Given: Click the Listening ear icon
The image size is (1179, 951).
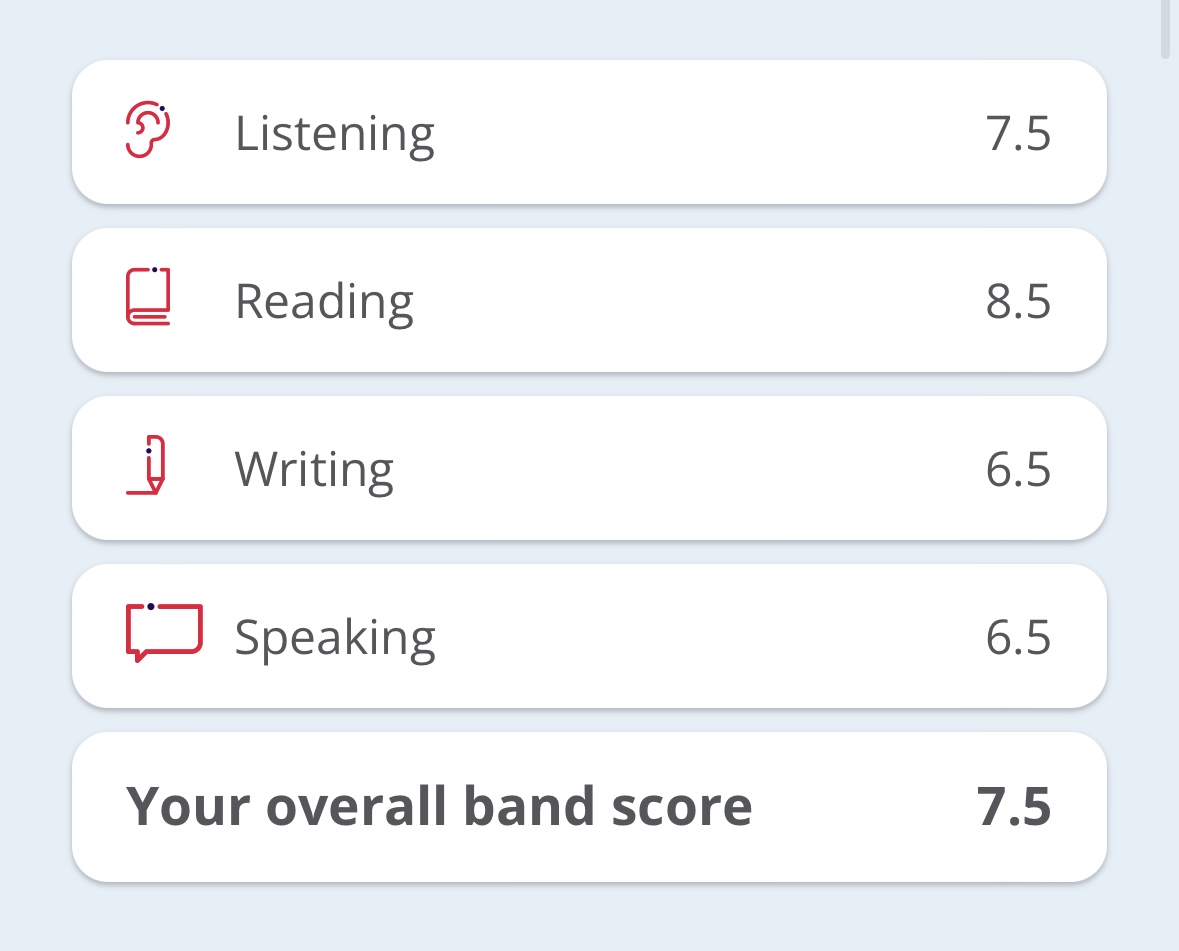Looking at the screenshot, I should [148, 131].
